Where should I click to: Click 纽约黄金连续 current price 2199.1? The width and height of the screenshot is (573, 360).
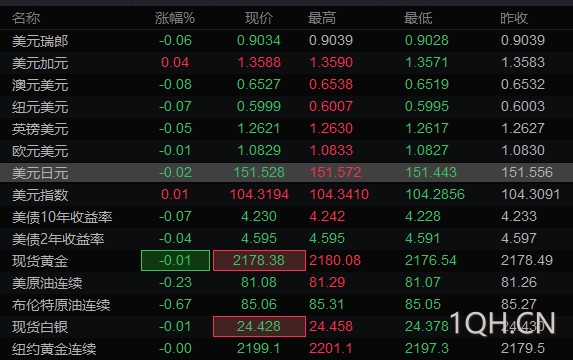coord(259,348)
